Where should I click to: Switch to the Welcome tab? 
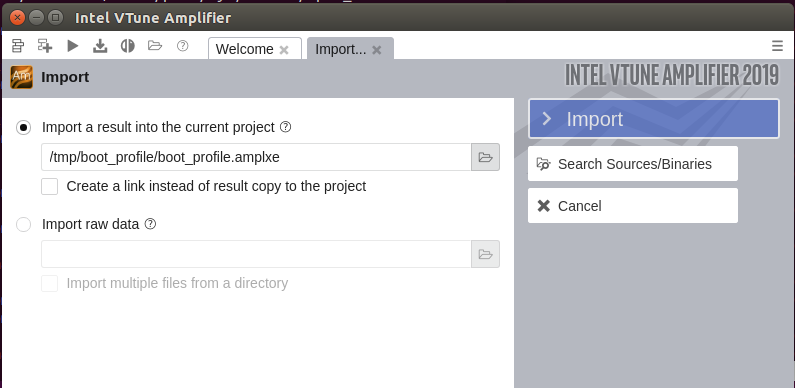coord(244,49)
